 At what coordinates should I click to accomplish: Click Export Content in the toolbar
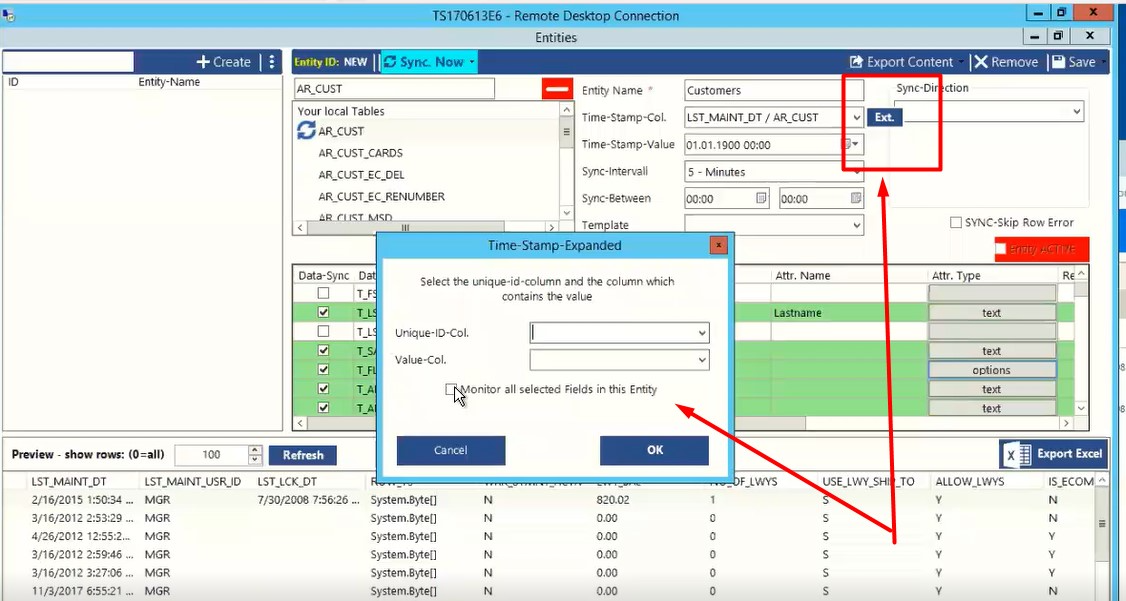click(x=902, y=62)
